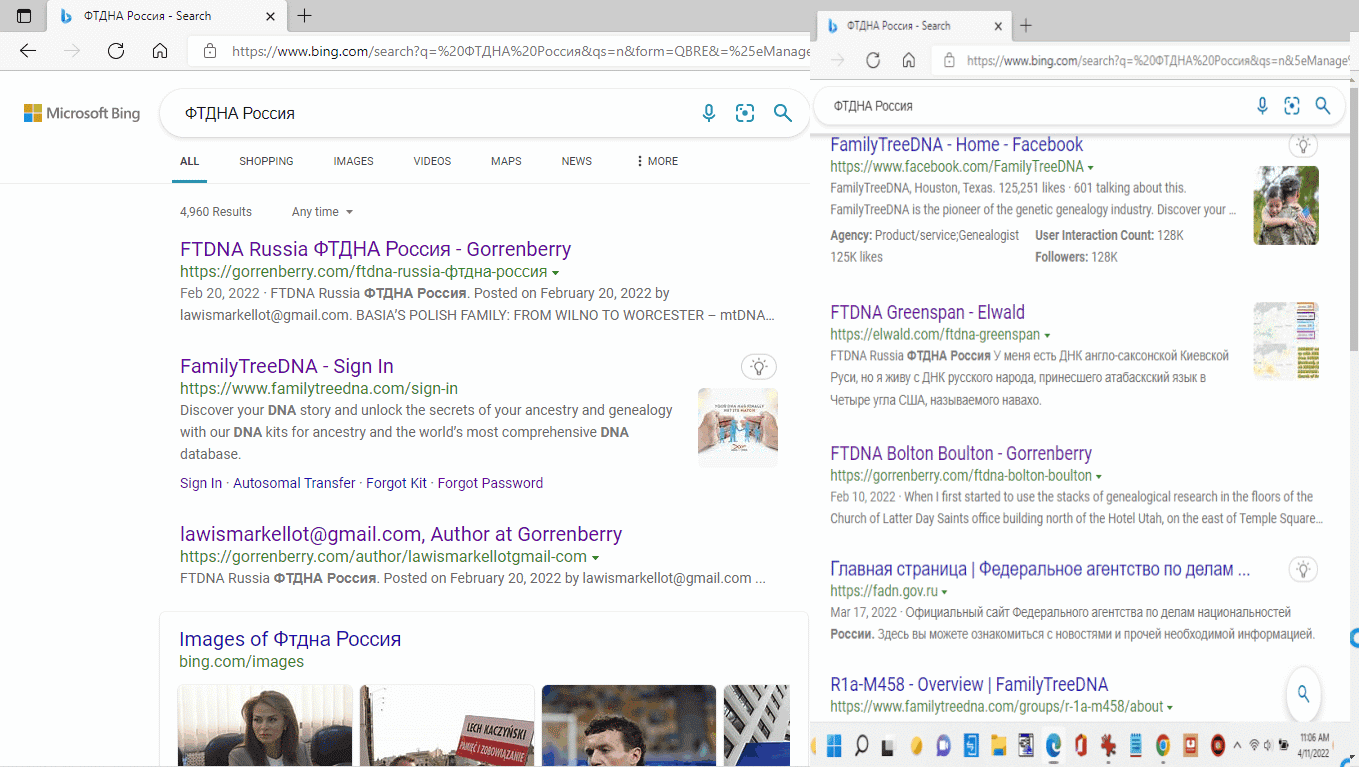Click the Forgot Password sublink
The width and height of the screenshot is (1359, 767).
[x=490, y=483]
